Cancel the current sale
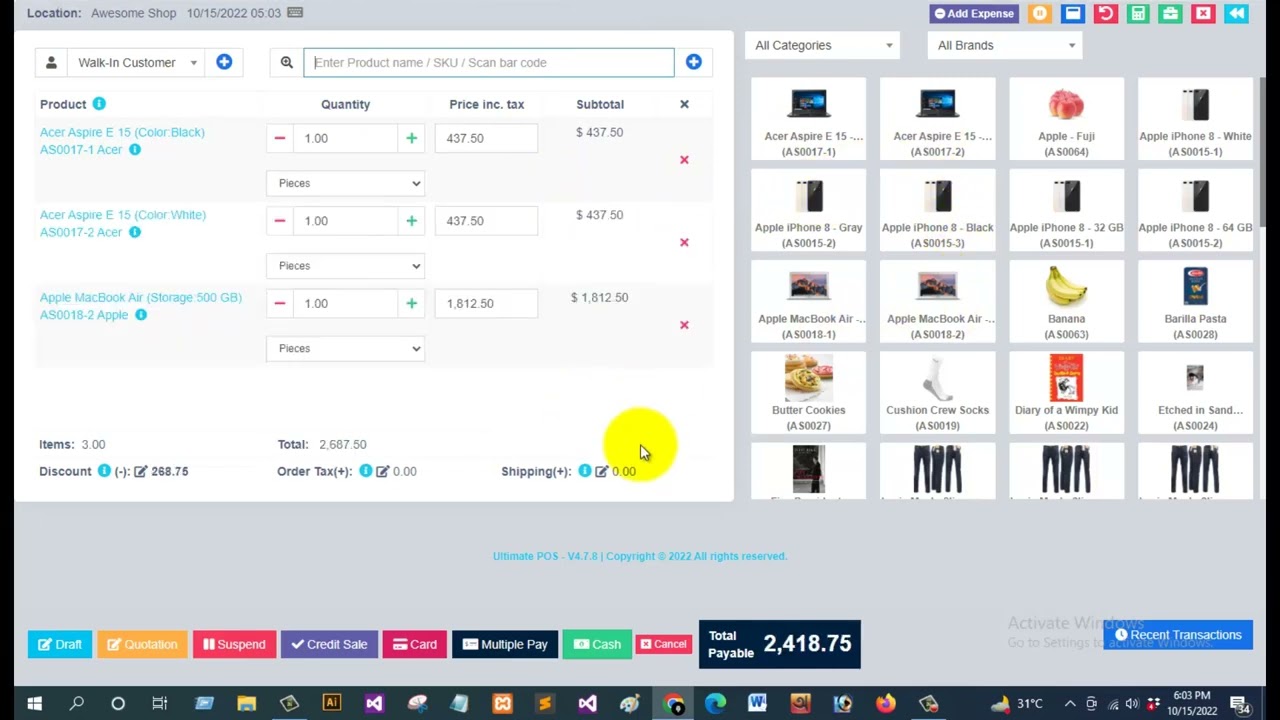1280x720 pixels. coord(663,644)
